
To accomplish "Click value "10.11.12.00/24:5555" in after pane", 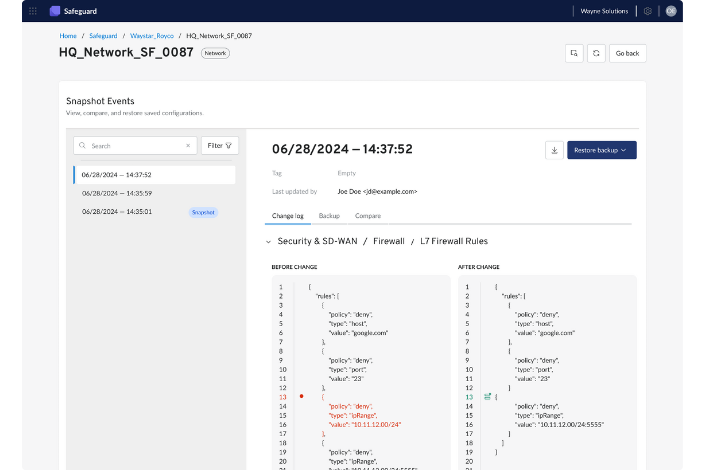I will point(571,425).
